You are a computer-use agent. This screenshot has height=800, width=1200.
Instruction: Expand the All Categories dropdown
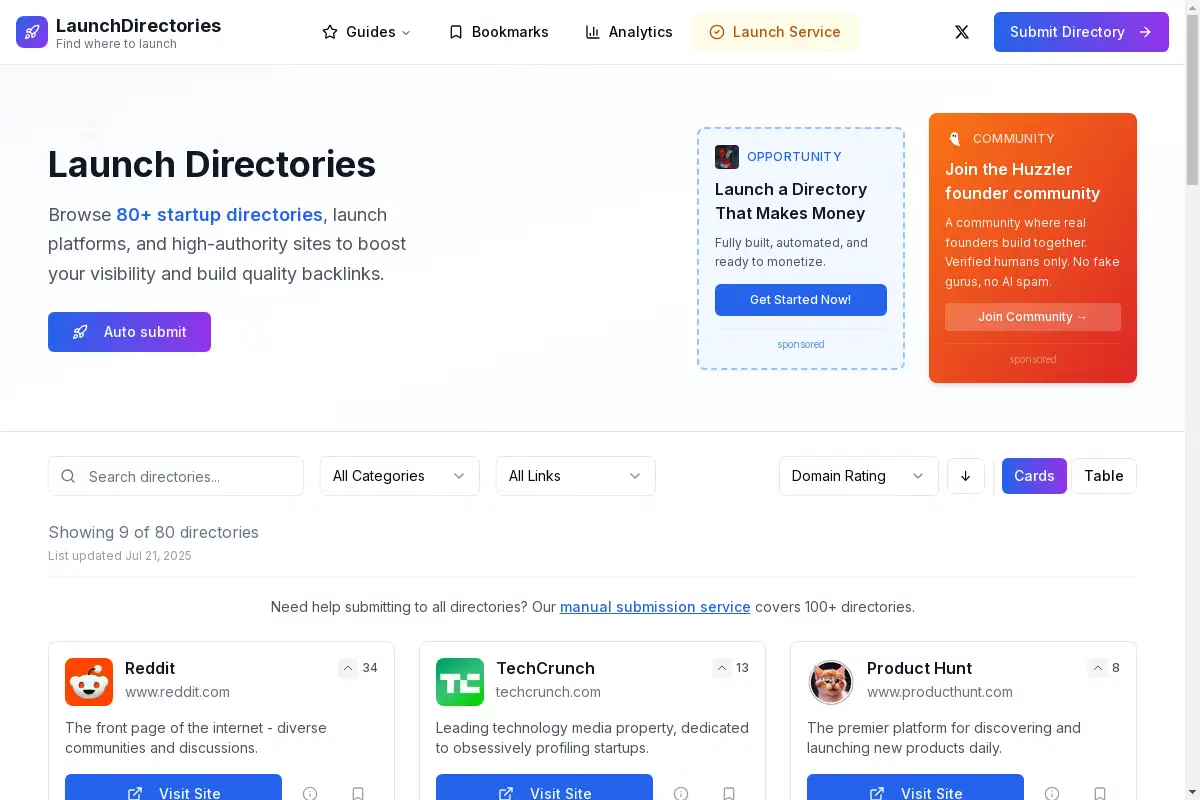click(400, 476)
